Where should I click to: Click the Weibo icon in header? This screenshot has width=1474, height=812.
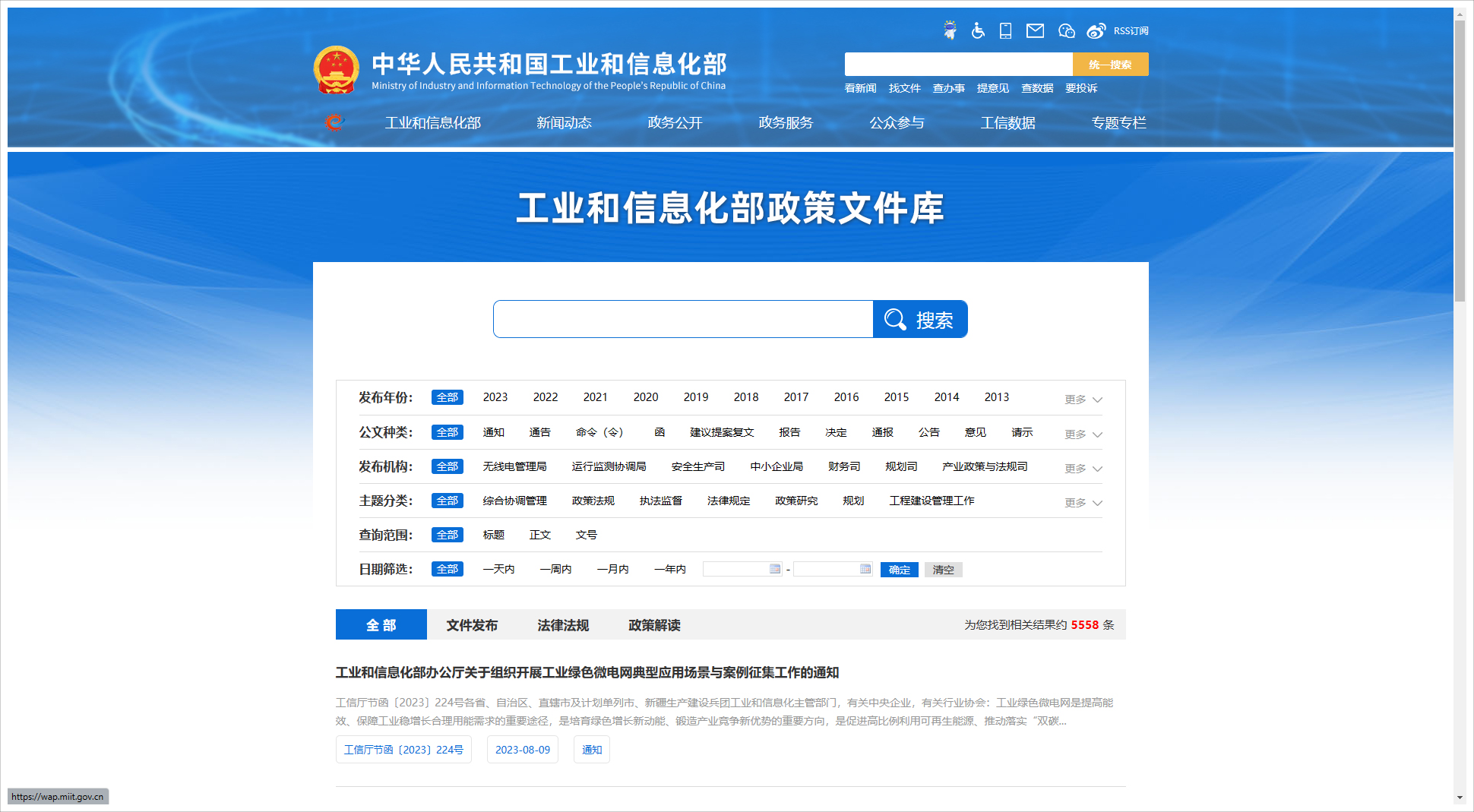coord(1096,30)
